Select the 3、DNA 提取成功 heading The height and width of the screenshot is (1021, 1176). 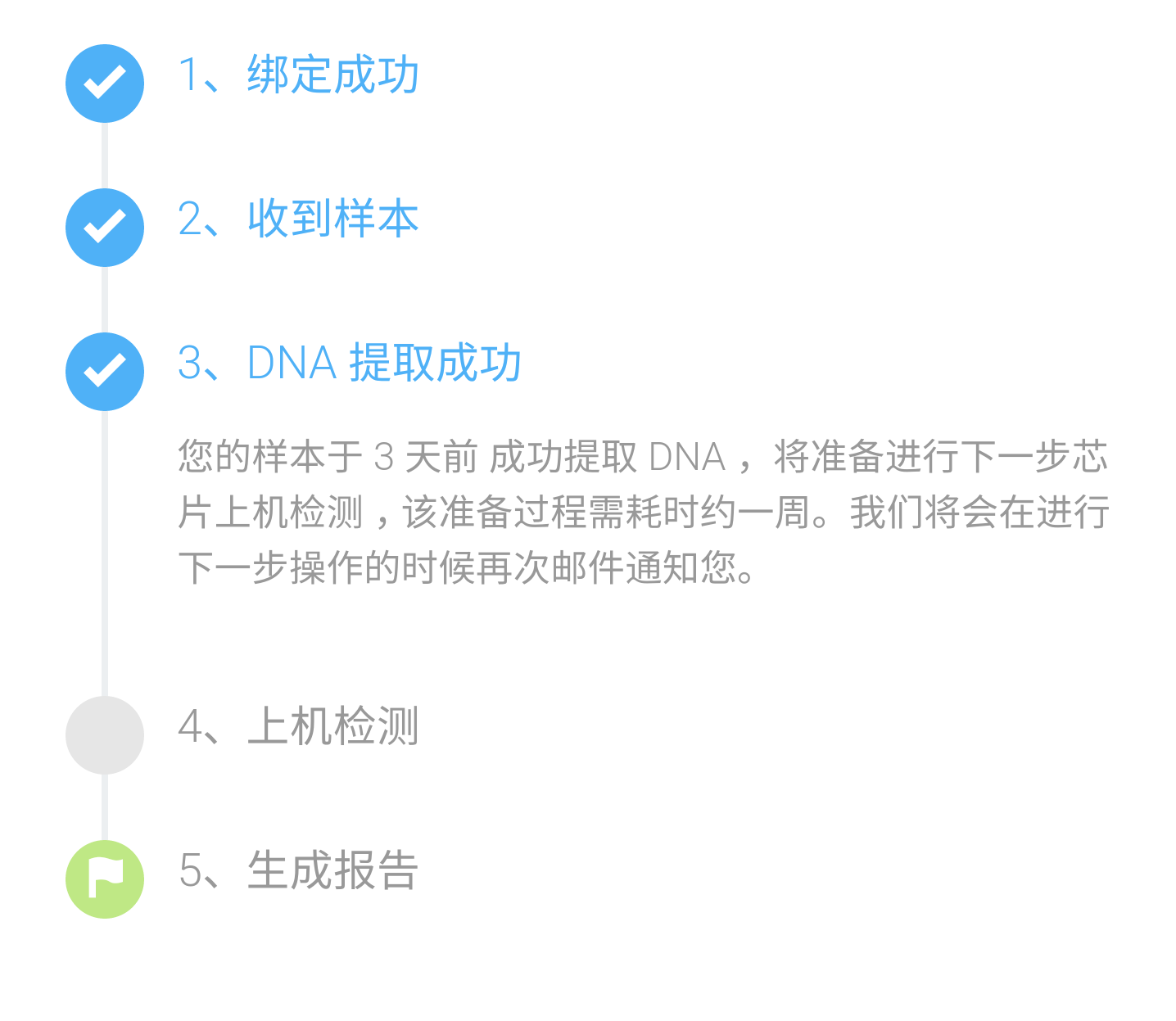pyautogui.click(x=350, y=363)
